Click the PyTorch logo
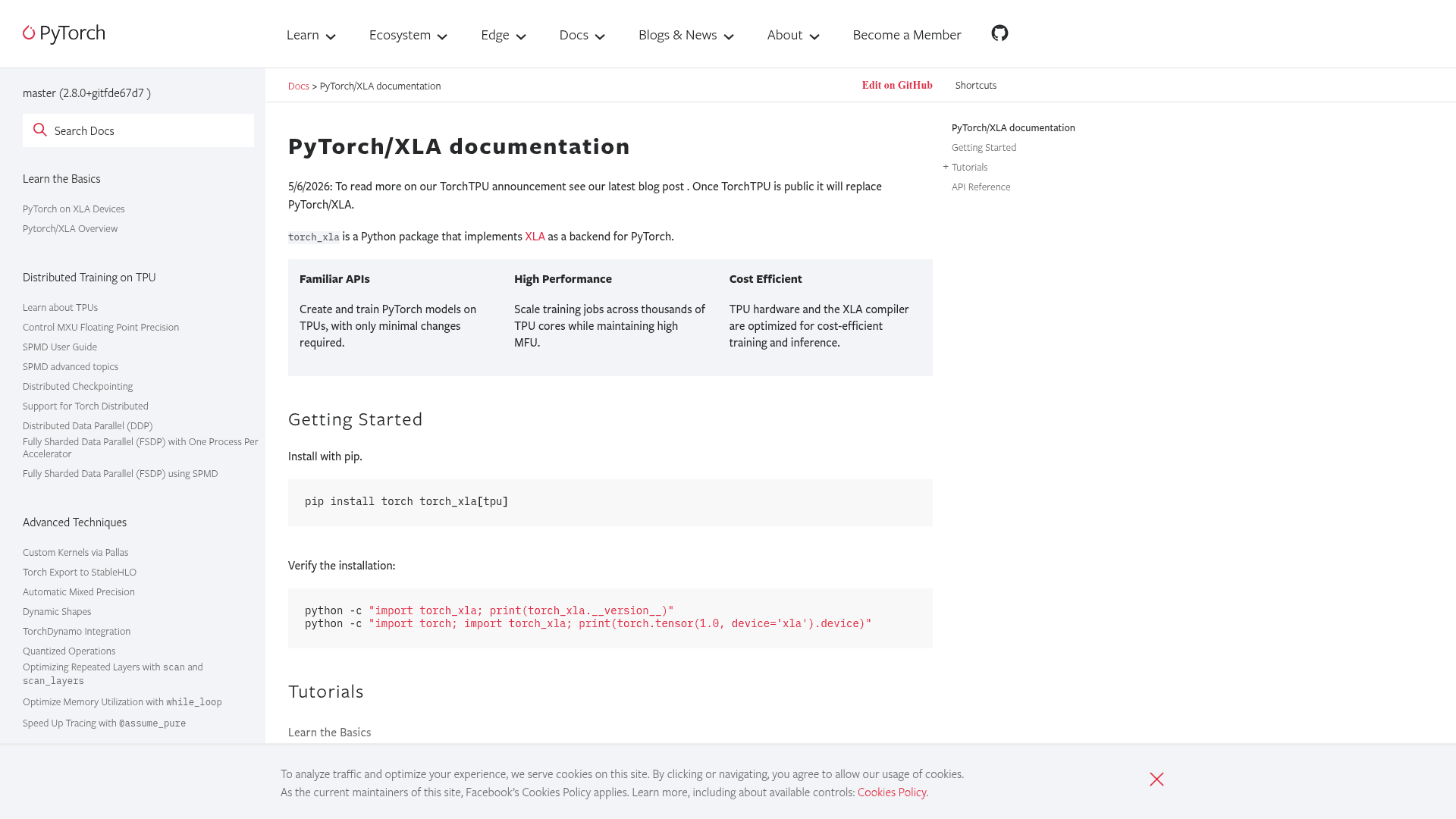 [x=64, y=33]
